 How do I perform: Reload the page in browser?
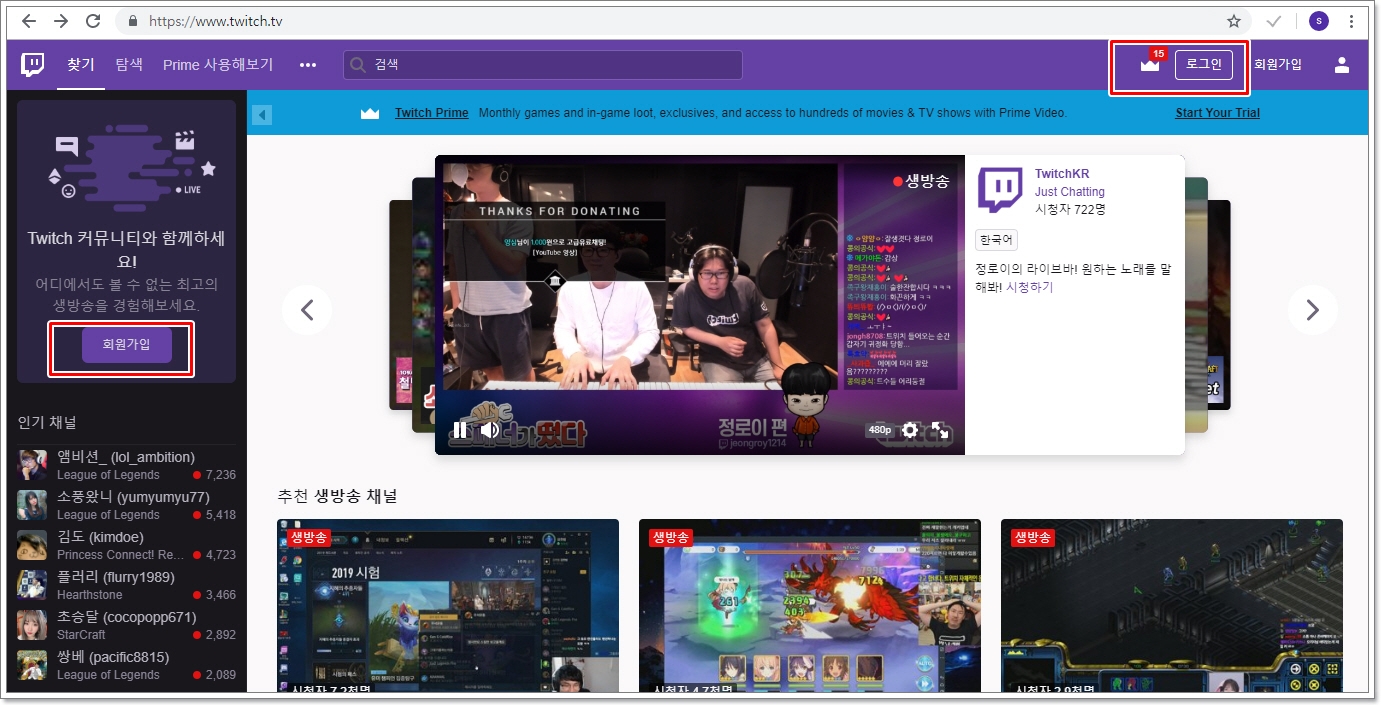point(93,21)
